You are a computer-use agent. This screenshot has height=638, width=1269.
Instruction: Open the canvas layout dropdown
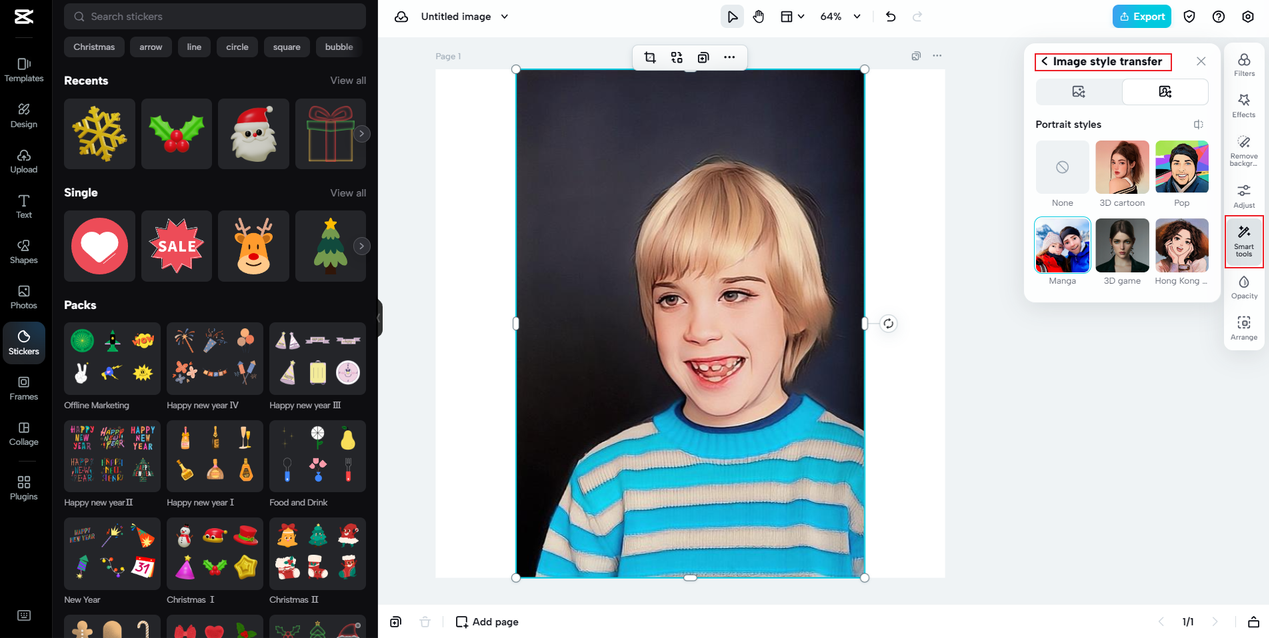click(x=792, y=17)
